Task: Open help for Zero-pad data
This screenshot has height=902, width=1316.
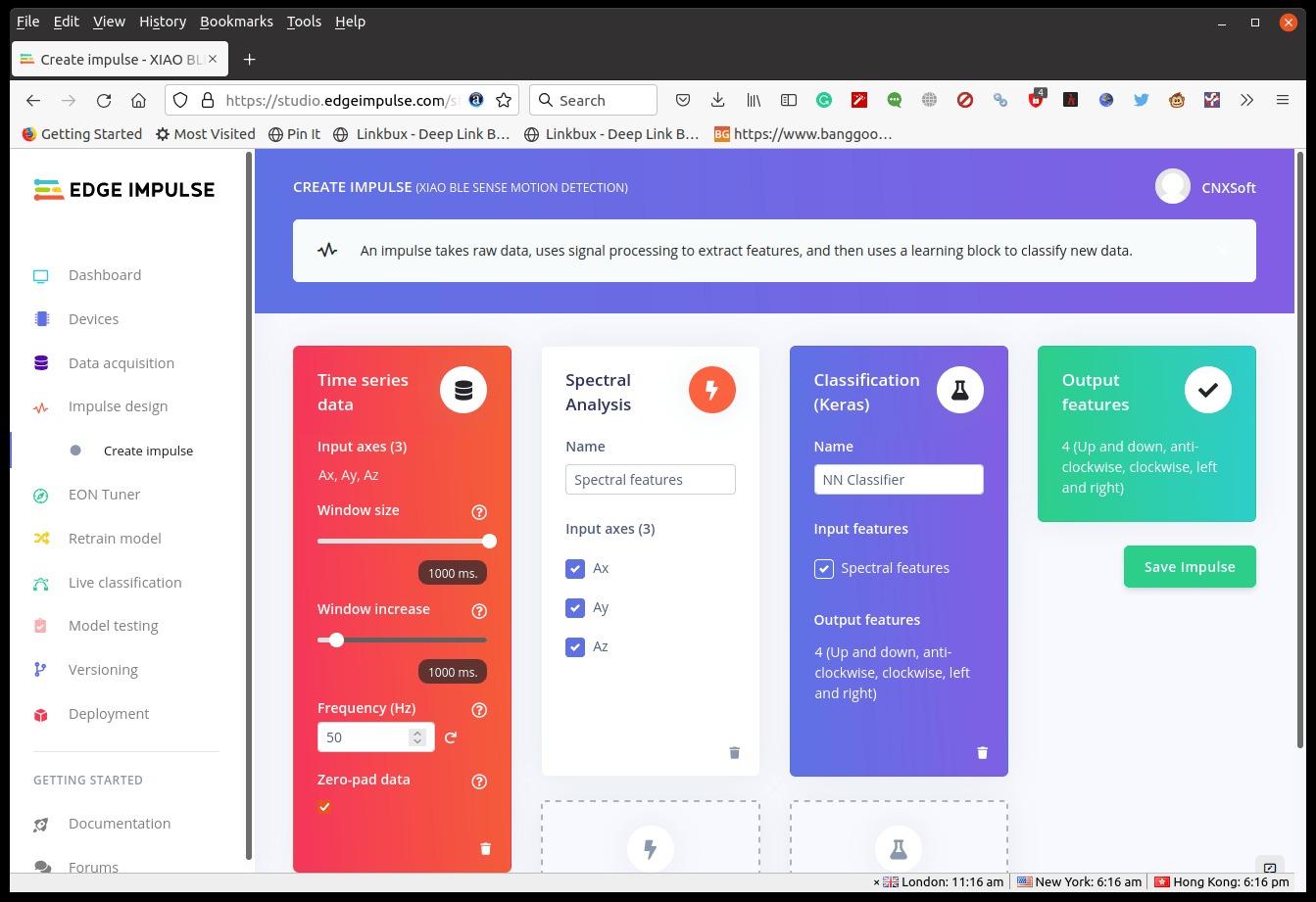Action: pos(479,782)
